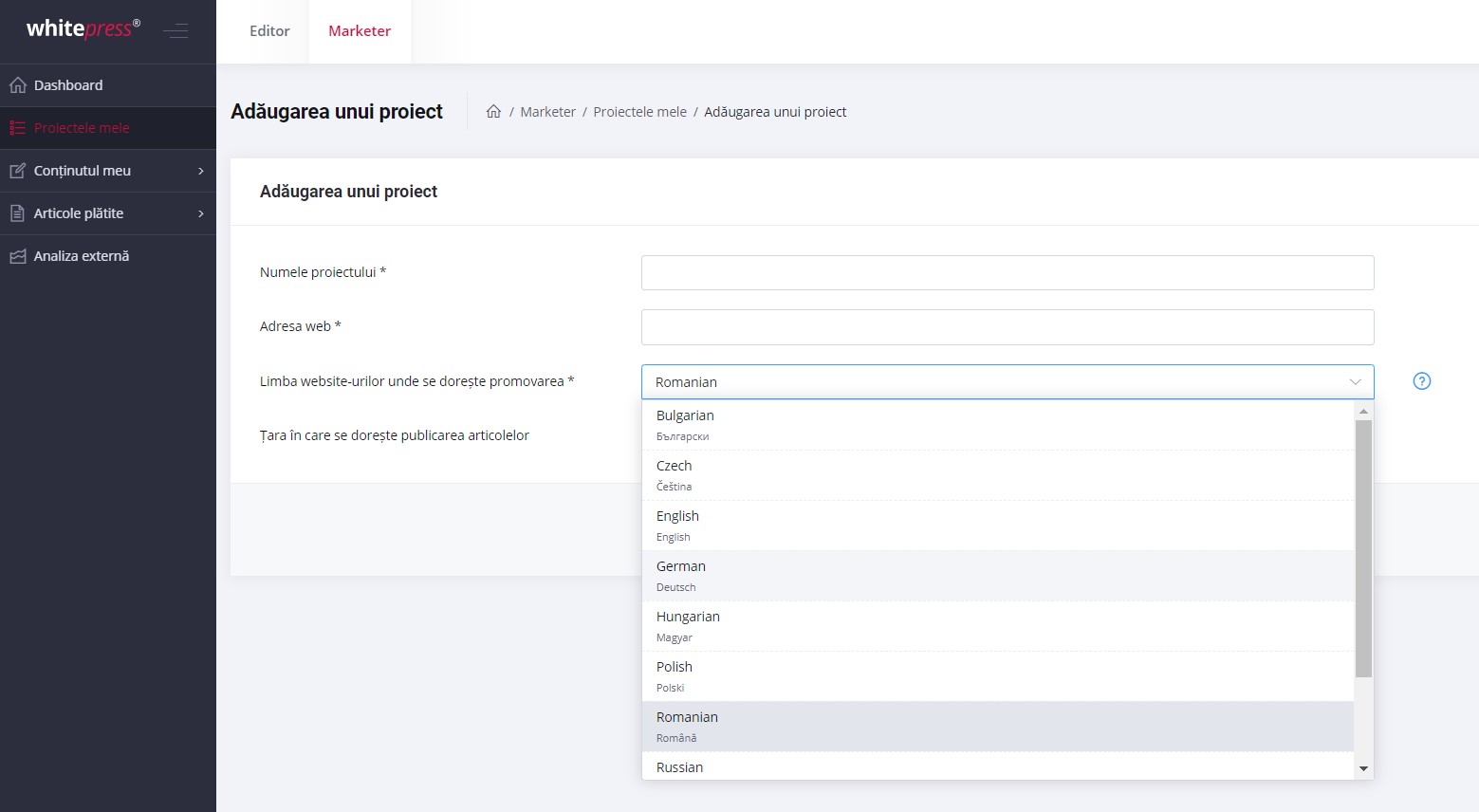The height and width of the screenshot is (812, 1479).
Task: Expand Articole plătite submenu chevron
Action: (x=200, y=213)
